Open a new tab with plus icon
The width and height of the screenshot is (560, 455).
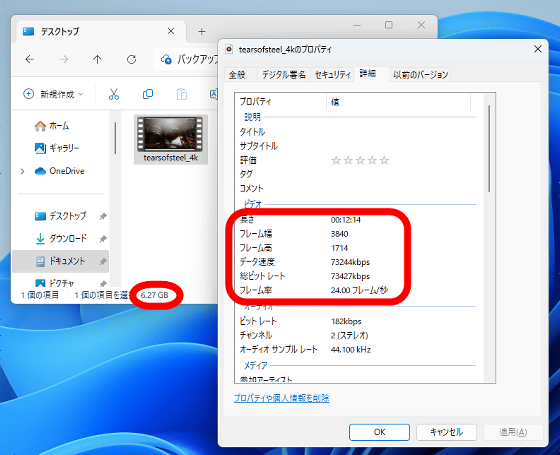pyautogui.click(x=202, y=32)
